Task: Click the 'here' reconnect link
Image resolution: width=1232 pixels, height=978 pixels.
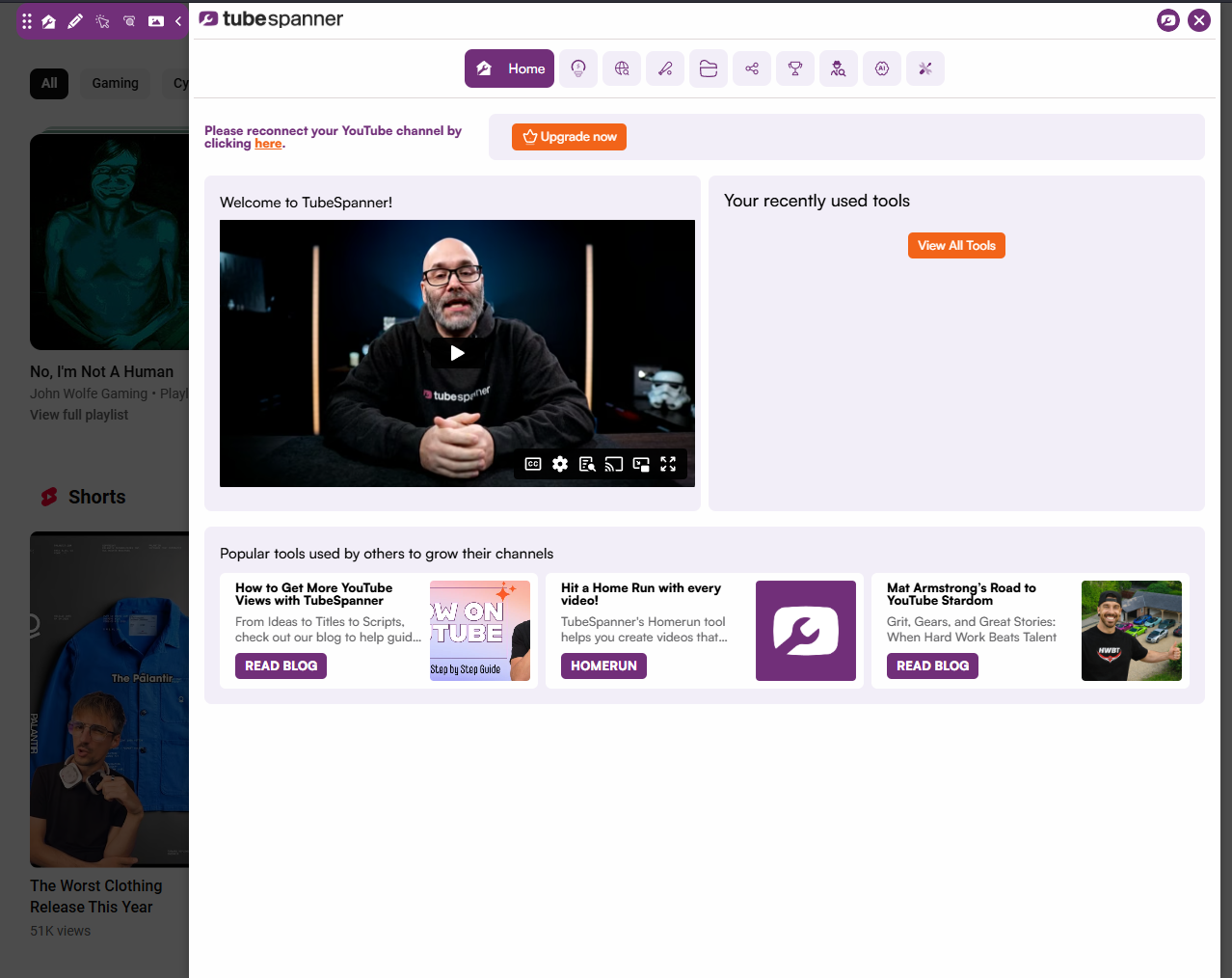Action: tap(268, 144)
